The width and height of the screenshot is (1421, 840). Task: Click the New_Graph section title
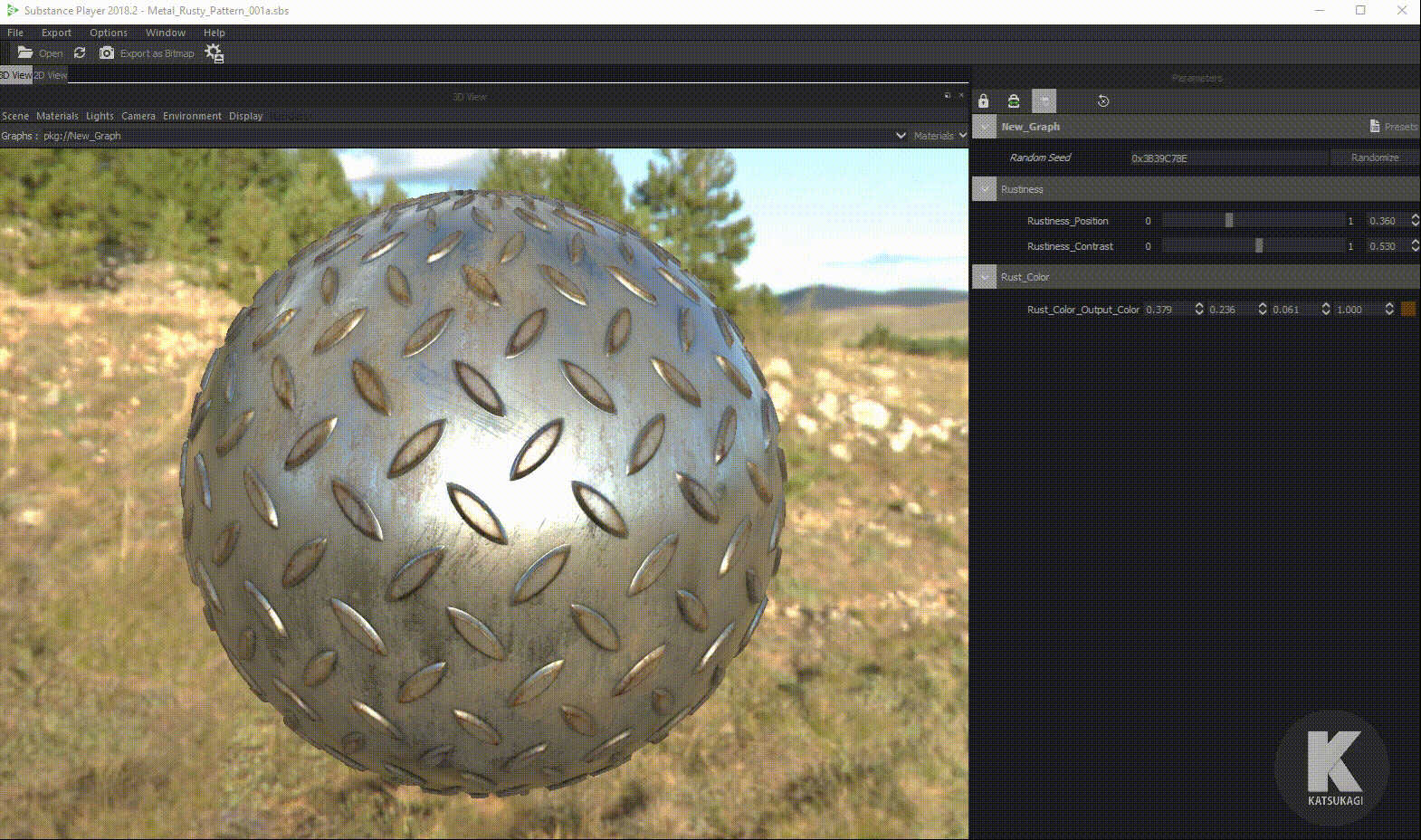click(1030, 127)
